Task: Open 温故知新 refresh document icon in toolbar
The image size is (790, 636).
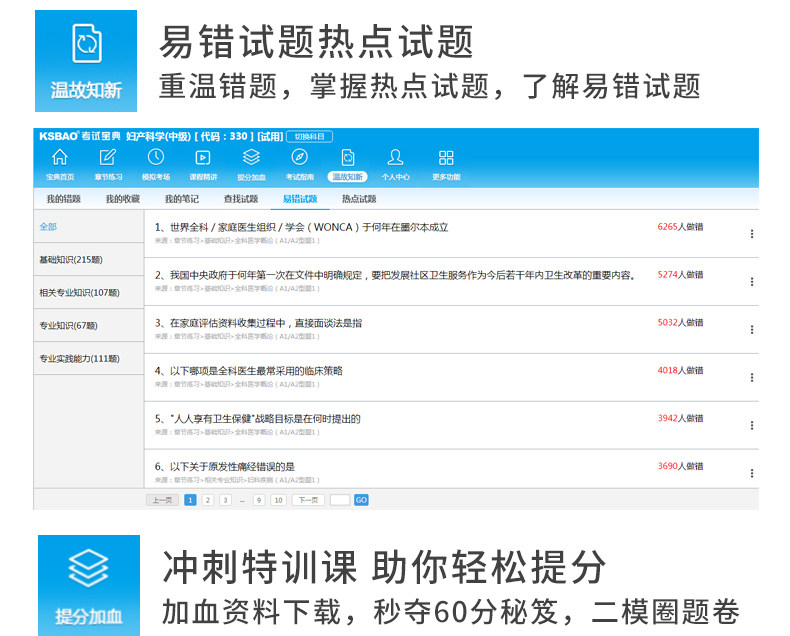Action: 348,158
